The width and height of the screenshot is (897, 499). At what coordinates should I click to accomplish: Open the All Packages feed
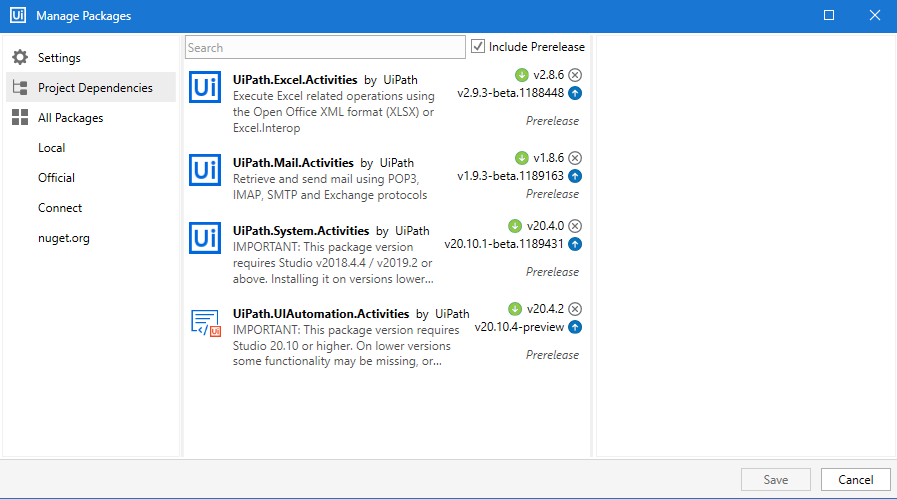91,117
